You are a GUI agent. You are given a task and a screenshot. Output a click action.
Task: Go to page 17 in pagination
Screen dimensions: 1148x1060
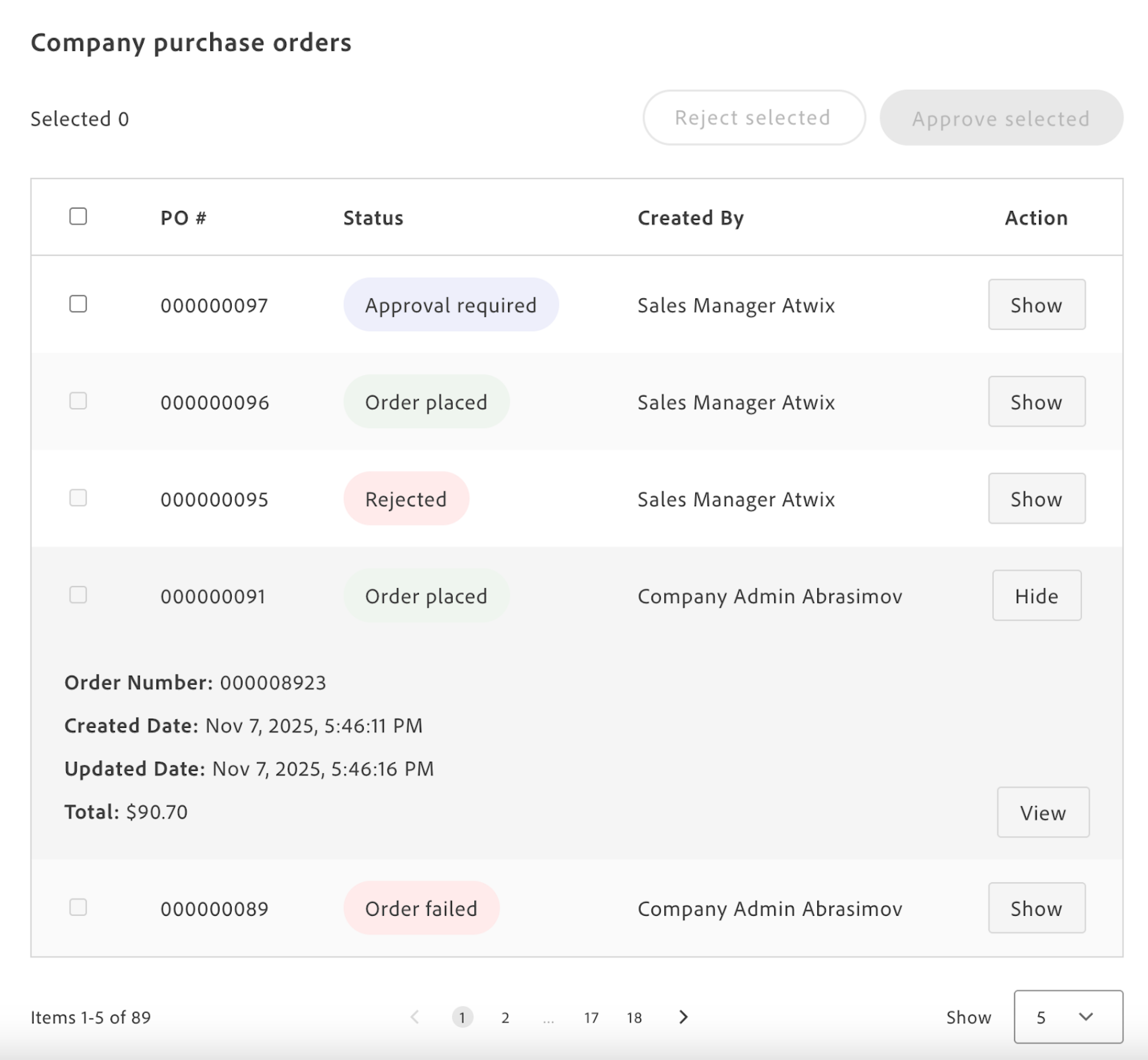[591, 1018]
